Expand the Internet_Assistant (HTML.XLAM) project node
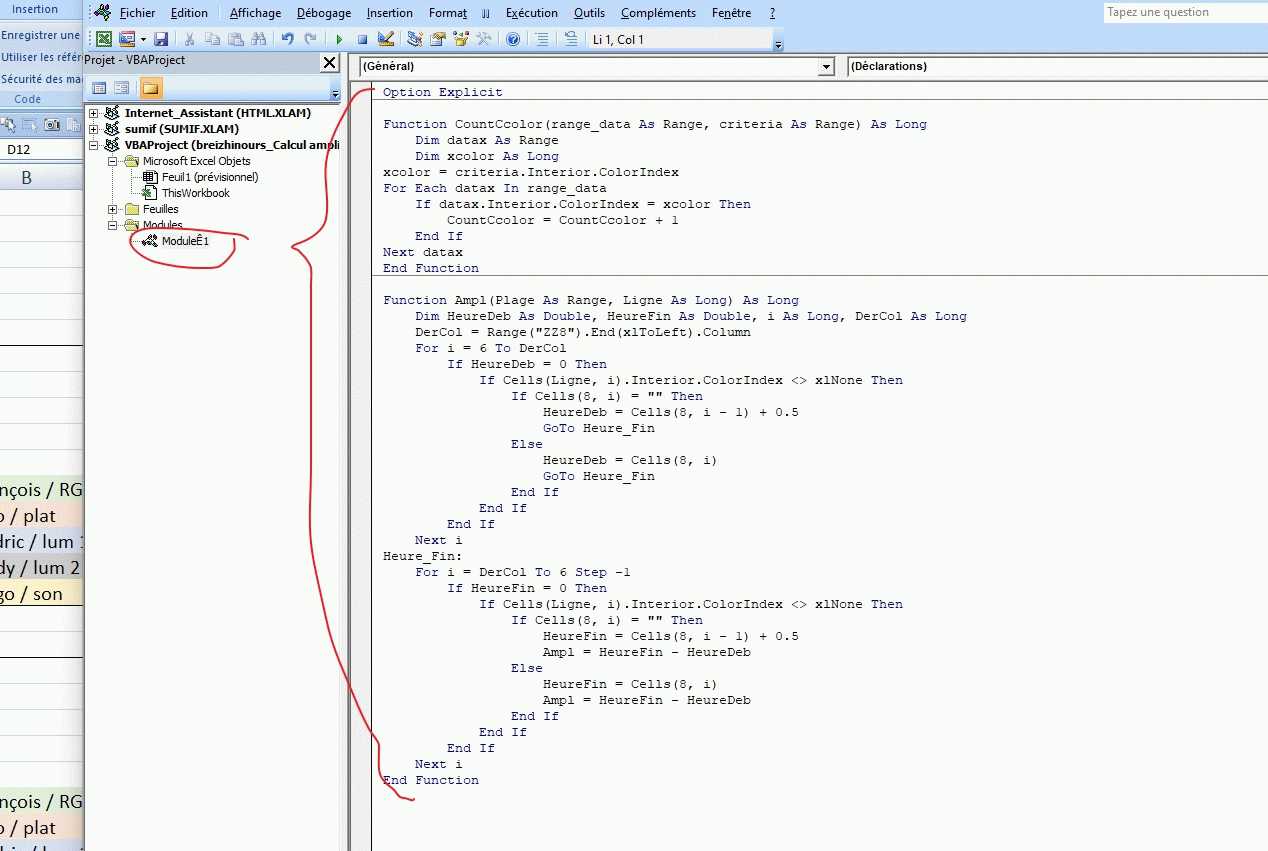This screenshot has height=851, width=1268. coord(94,113)
